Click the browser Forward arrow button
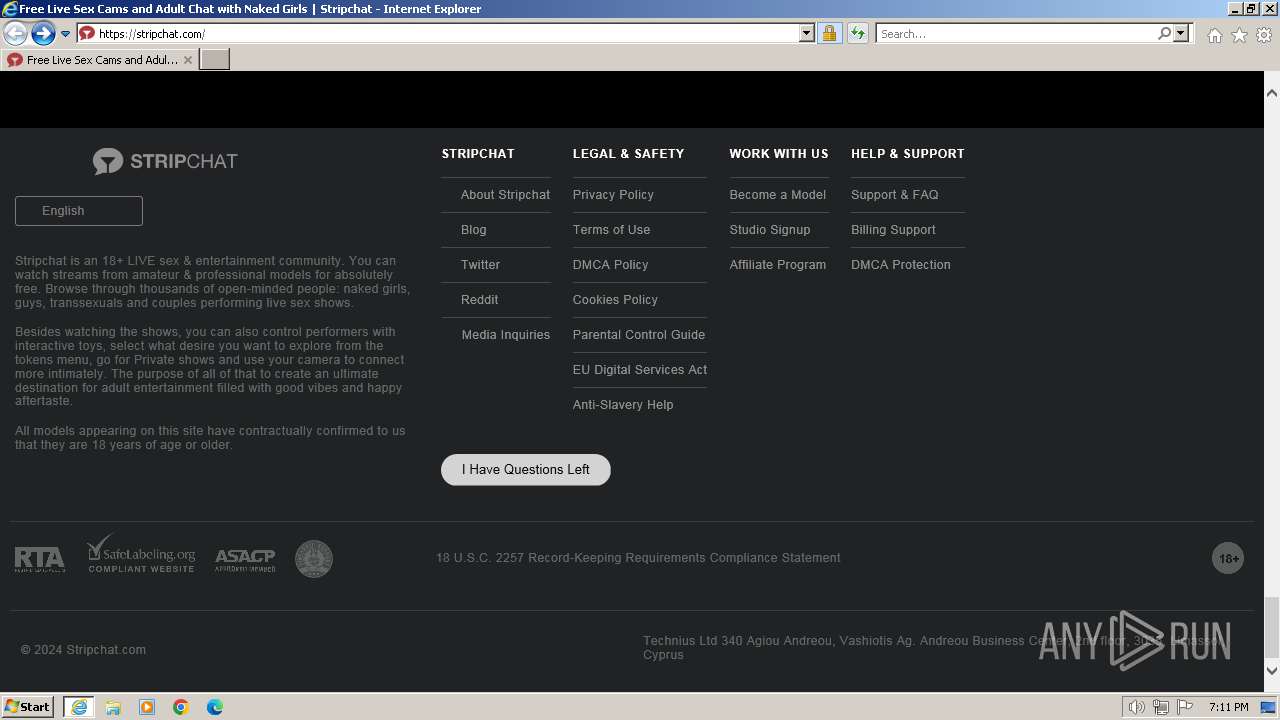 point(43,34)
